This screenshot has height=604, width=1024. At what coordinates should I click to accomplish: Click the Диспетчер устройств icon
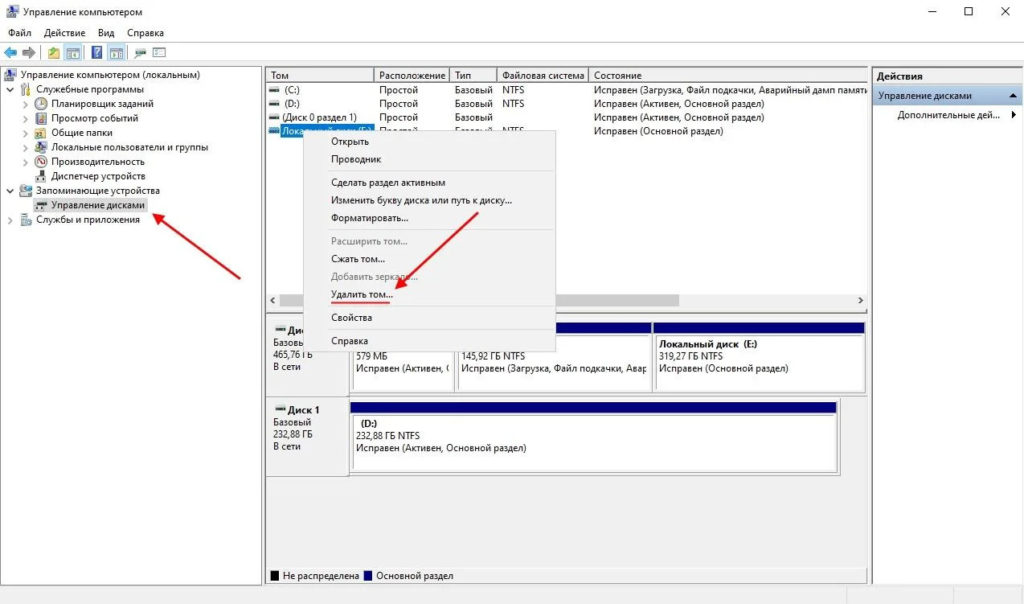point(41,176)
